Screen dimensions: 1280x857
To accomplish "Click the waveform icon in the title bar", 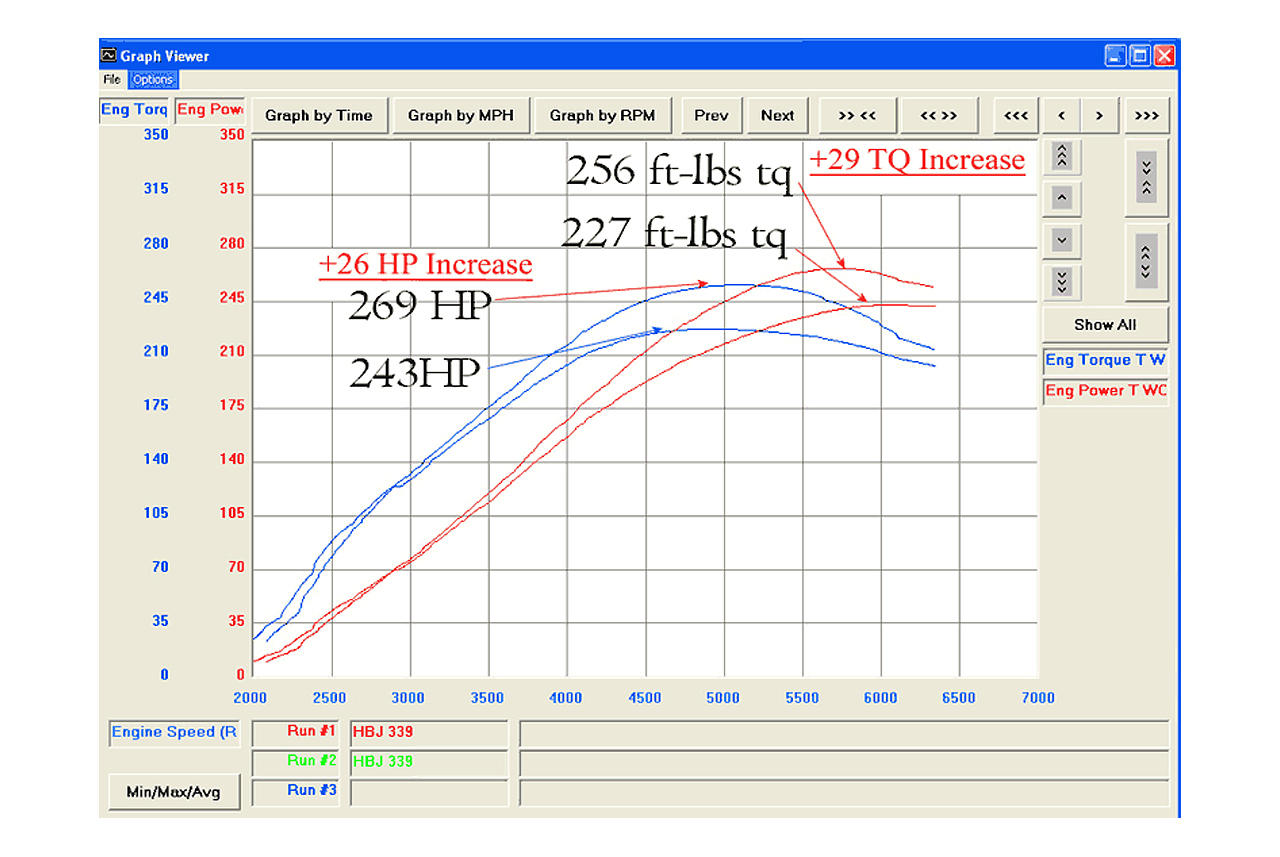I will (107, 56).
